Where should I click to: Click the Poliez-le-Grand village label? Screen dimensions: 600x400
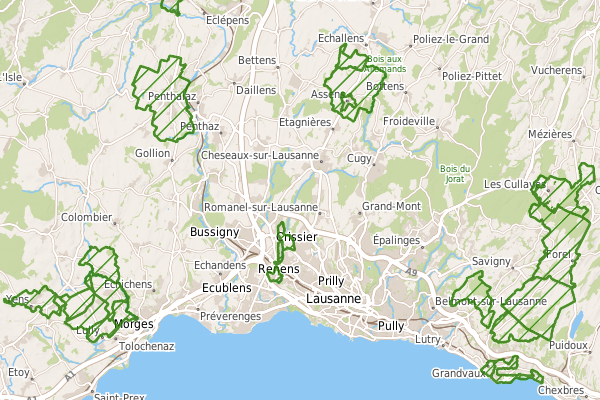coord(451,39)
